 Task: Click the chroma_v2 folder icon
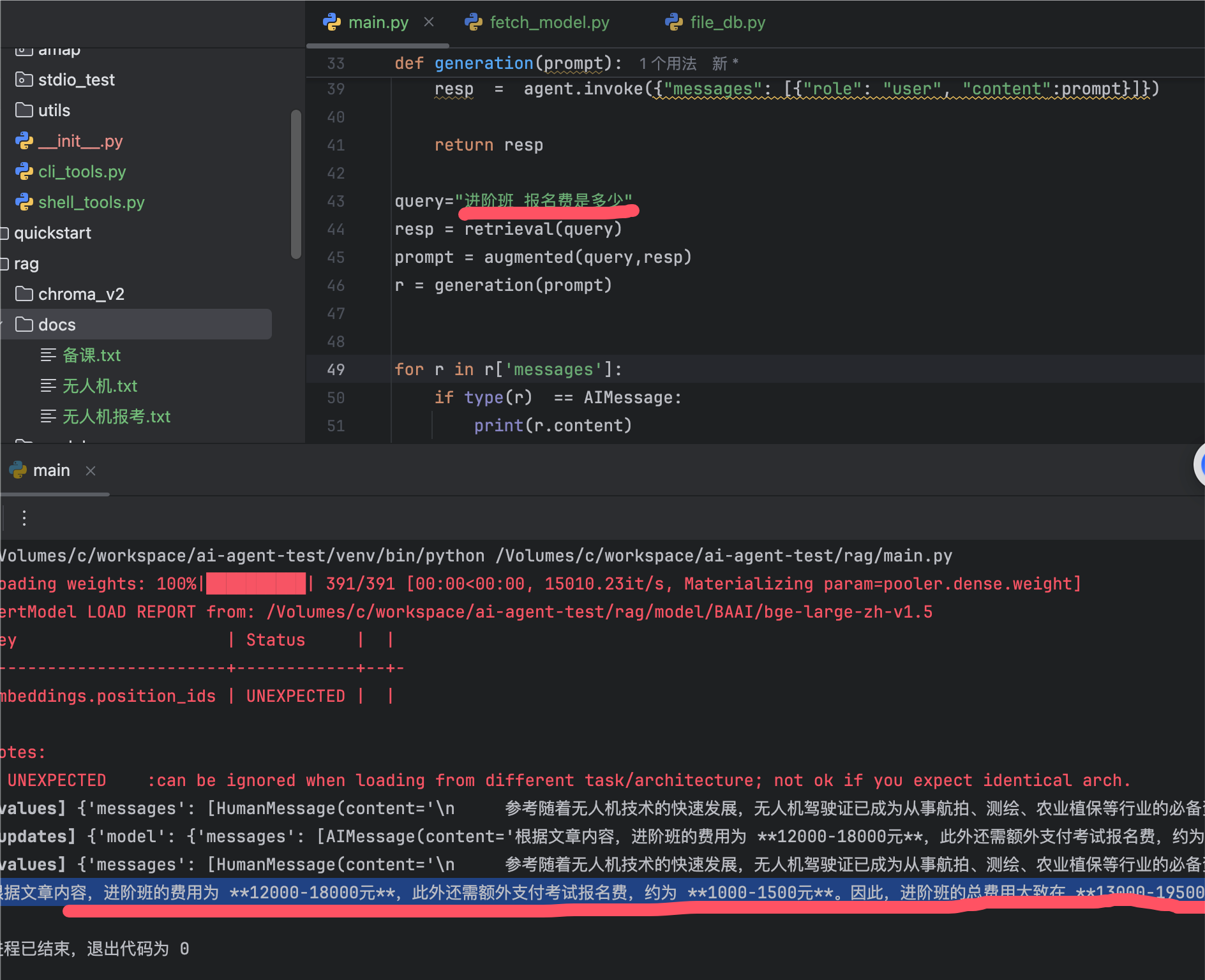pyautogui.click(x=24, y=294)
